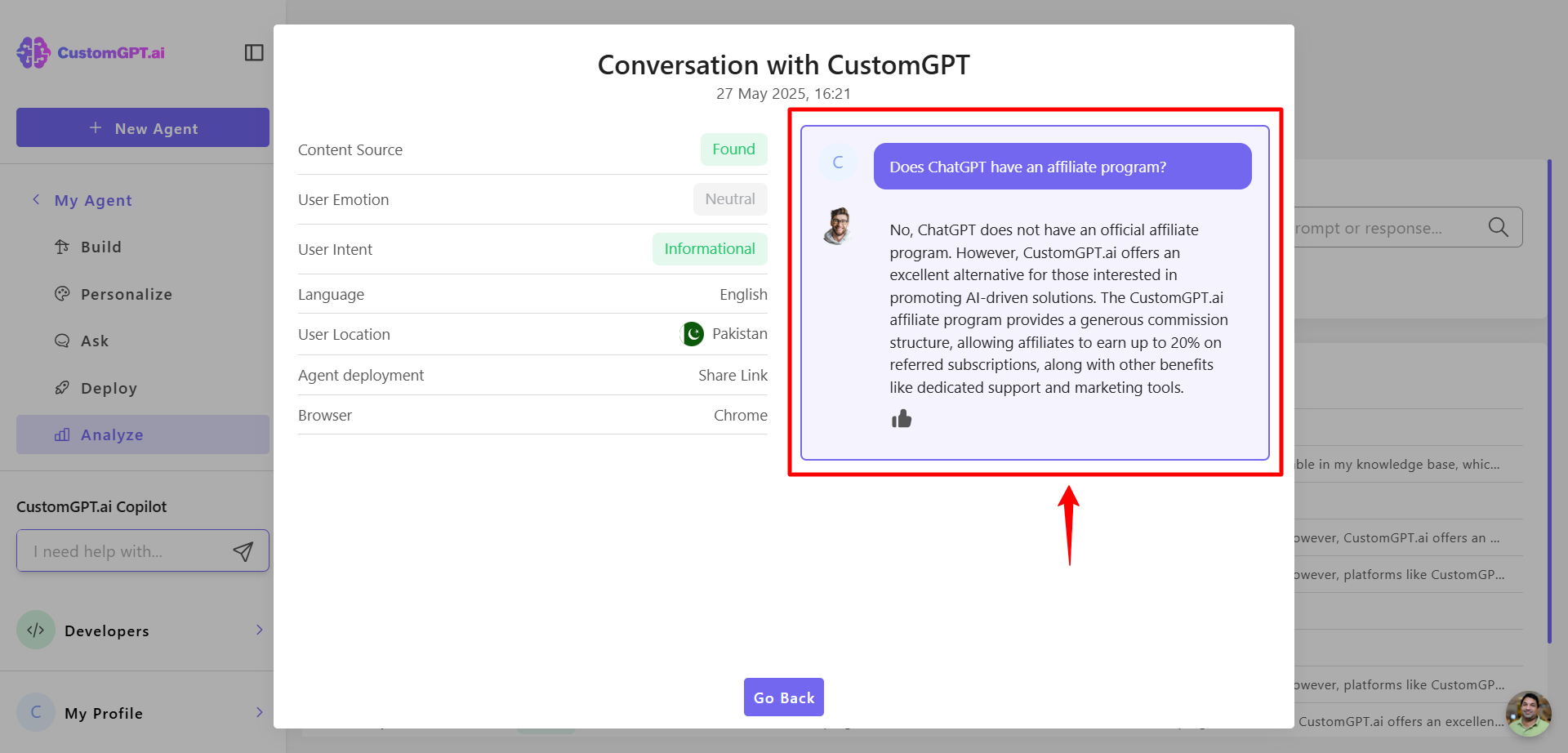Viewport: 1568px width, 753px height.
Task: Click the 'Agent deployment' label
Action: pos(361,375)
